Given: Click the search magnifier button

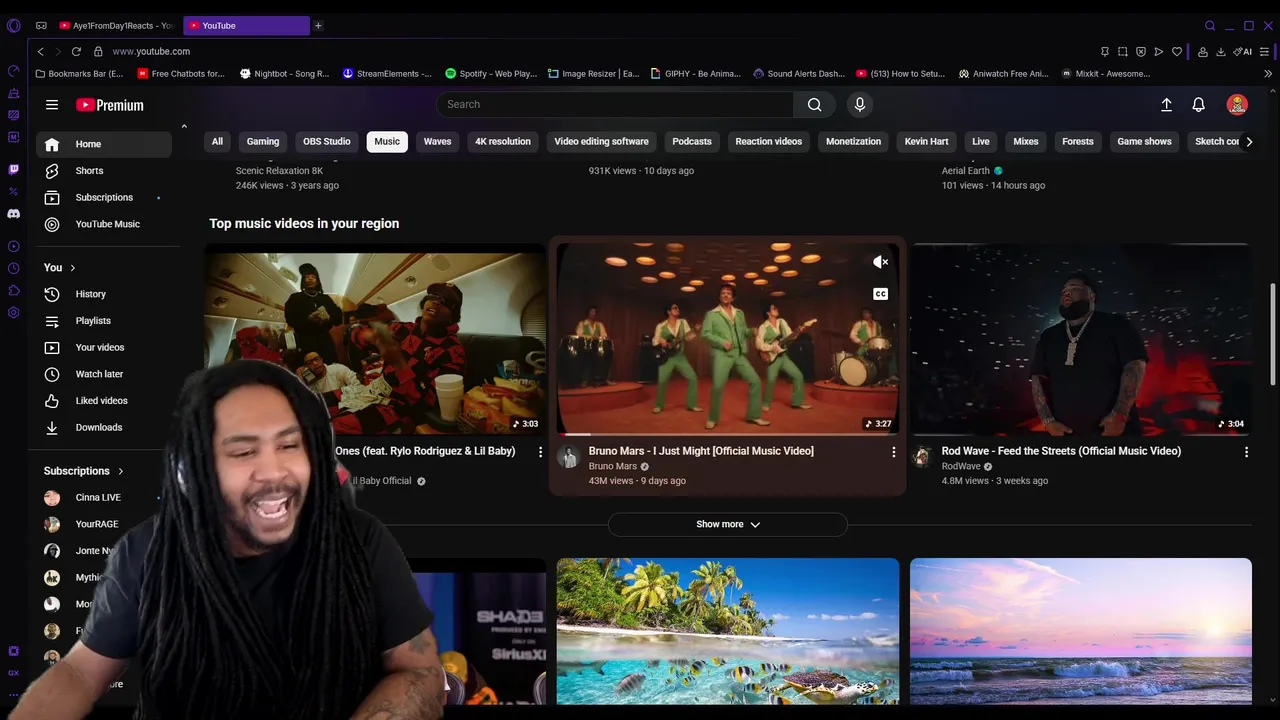Looking at the screenshot, I should [x=814, y=104].
